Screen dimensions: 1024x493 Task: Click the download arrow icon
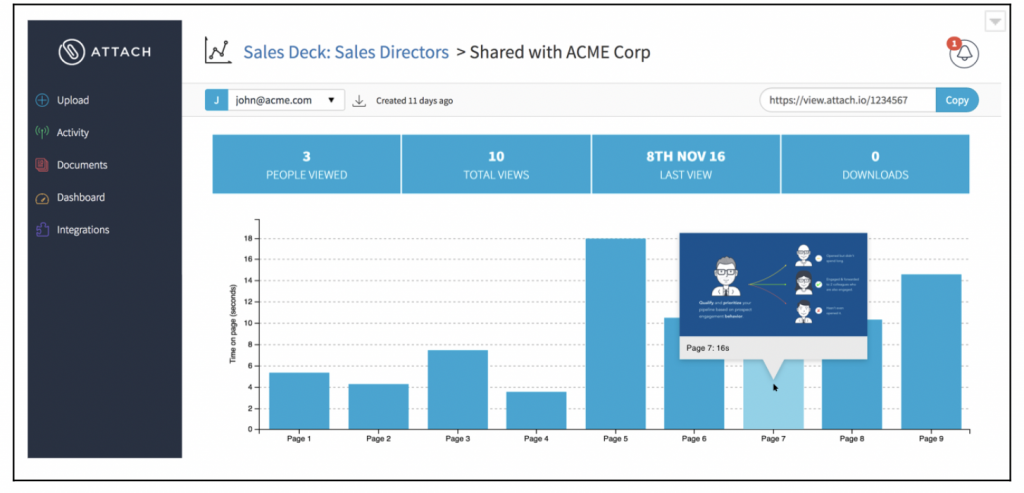click(359, 101)
